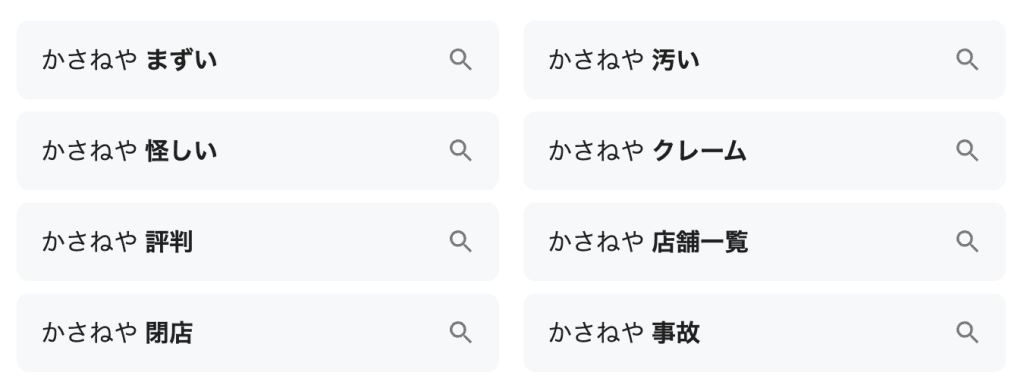
Task: Click the search icon beside かさねや まずい
Action: (460, 60)
